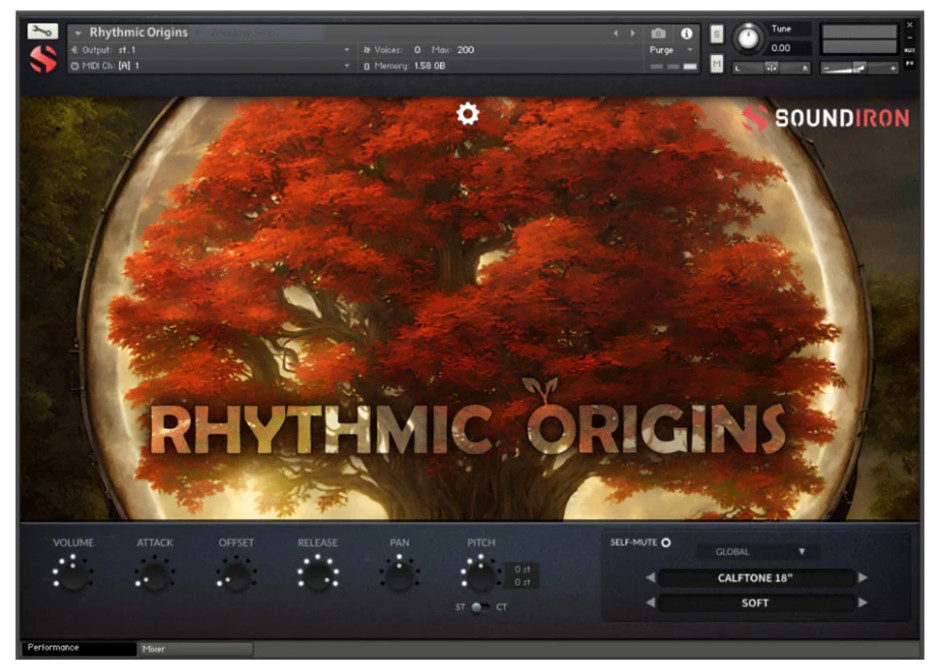Image resolution: width=940 pixels, height=670 pixels.
Task: Toggle the Mute M button
Action: 716,63
